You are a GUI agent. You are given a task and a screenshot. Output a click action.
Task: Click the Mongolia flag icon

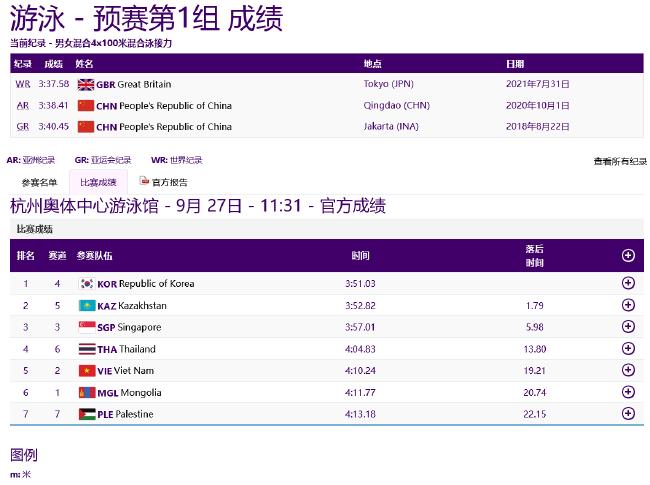[87, 393]
